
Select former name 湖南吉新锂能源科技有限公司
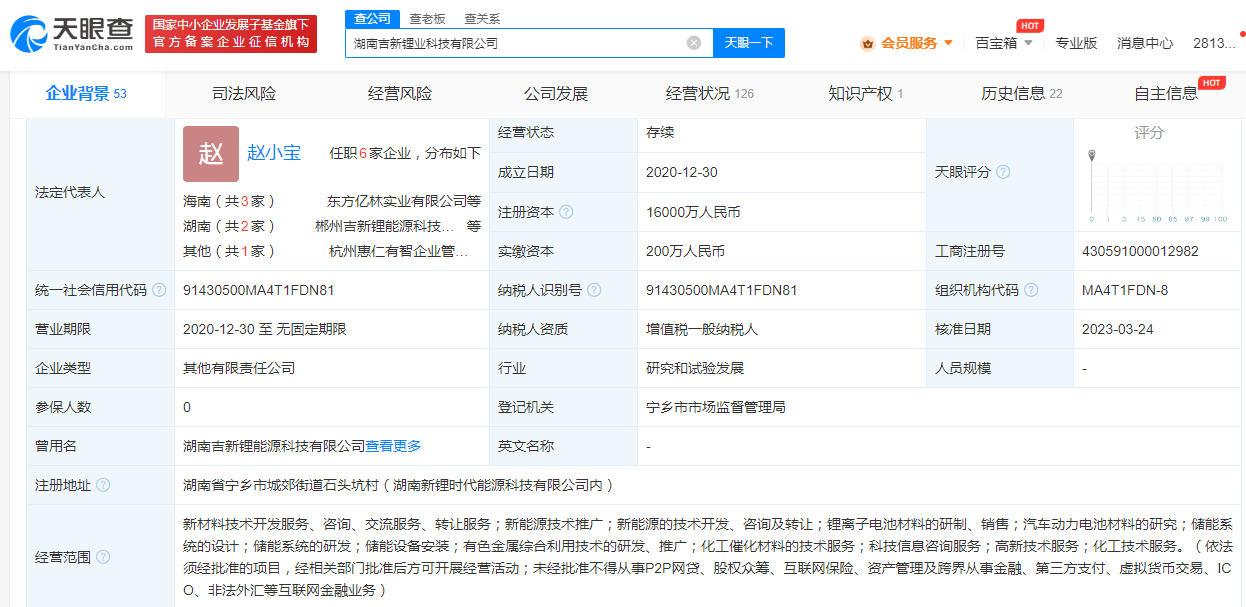tap(274, 446)
